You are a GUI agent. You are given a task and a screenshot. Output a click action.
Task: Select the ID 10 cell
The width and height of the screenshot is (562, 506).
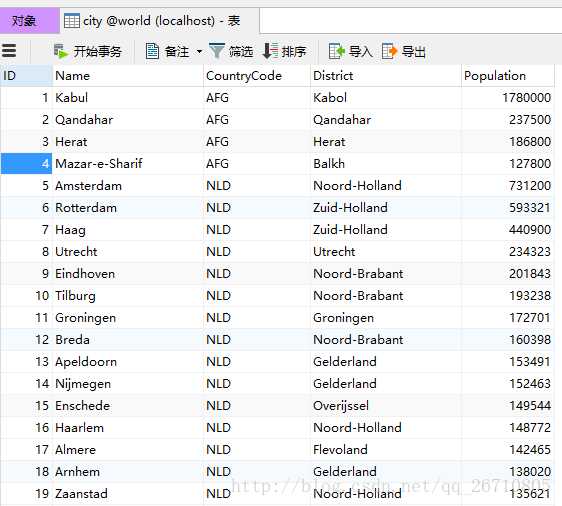pos(26,296)
